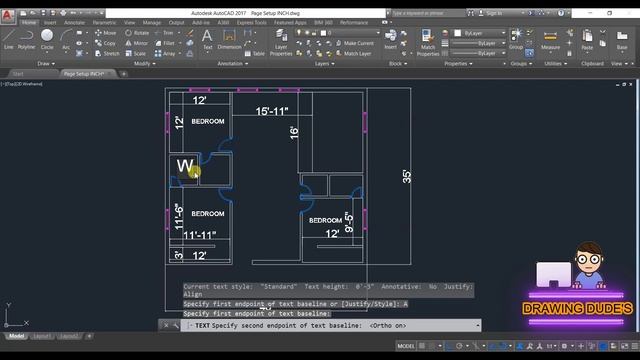Open the Insert ribbon tab

[x=50, y=22]
